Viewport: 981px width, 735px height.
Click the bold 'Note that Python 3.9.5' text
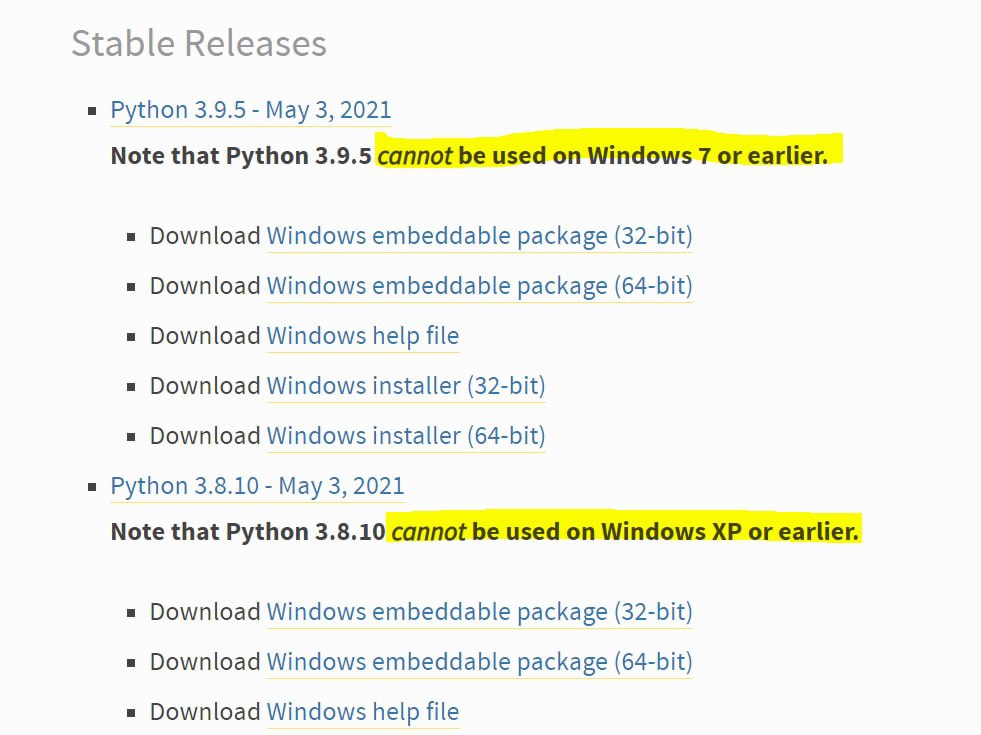[240, 156]
